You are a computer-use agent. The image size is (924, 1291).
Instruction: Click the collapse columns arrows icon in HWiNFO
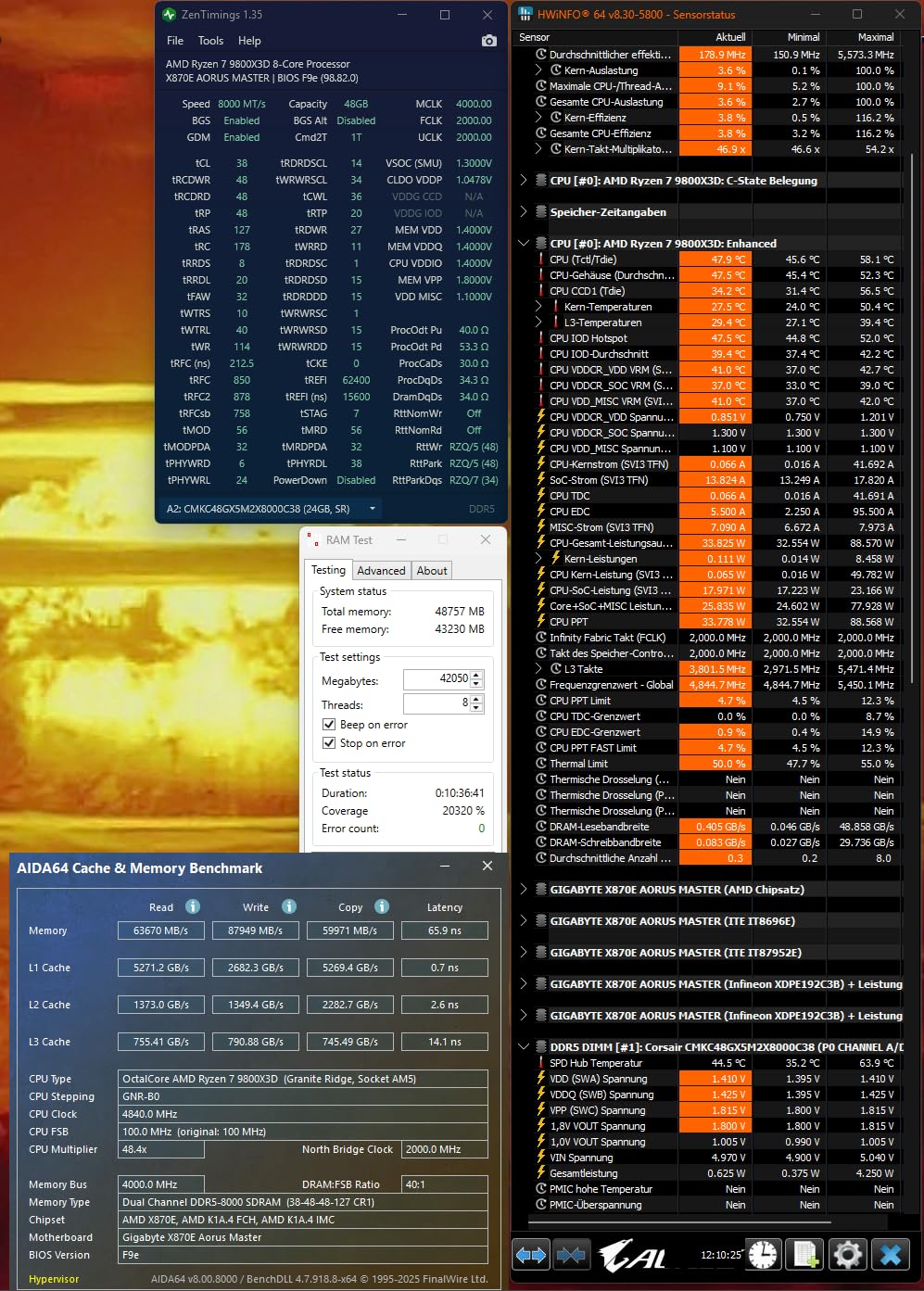pos(571,1256)
